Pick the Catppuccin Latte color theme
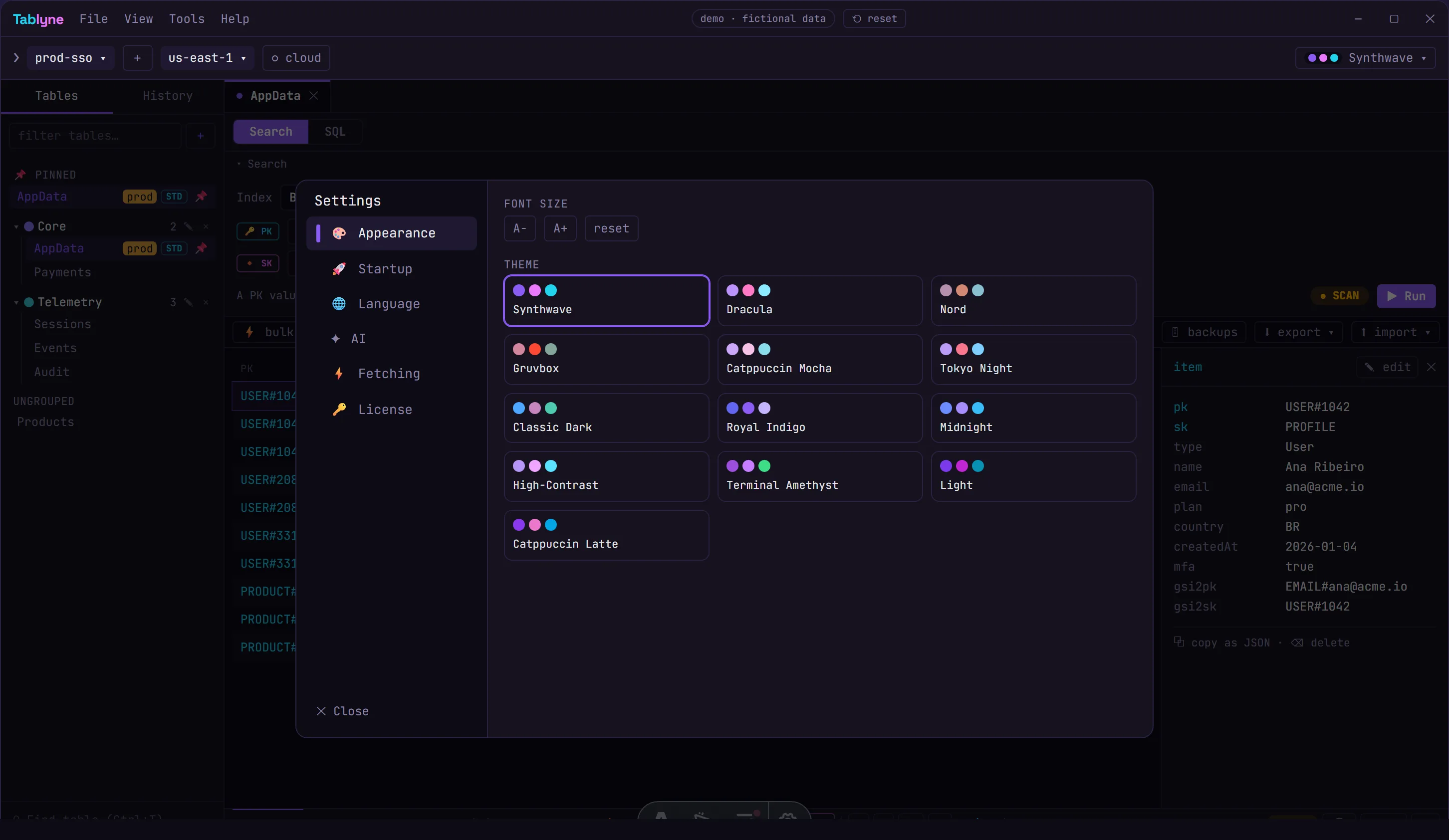1449x840 pixels. click(607, 535)
